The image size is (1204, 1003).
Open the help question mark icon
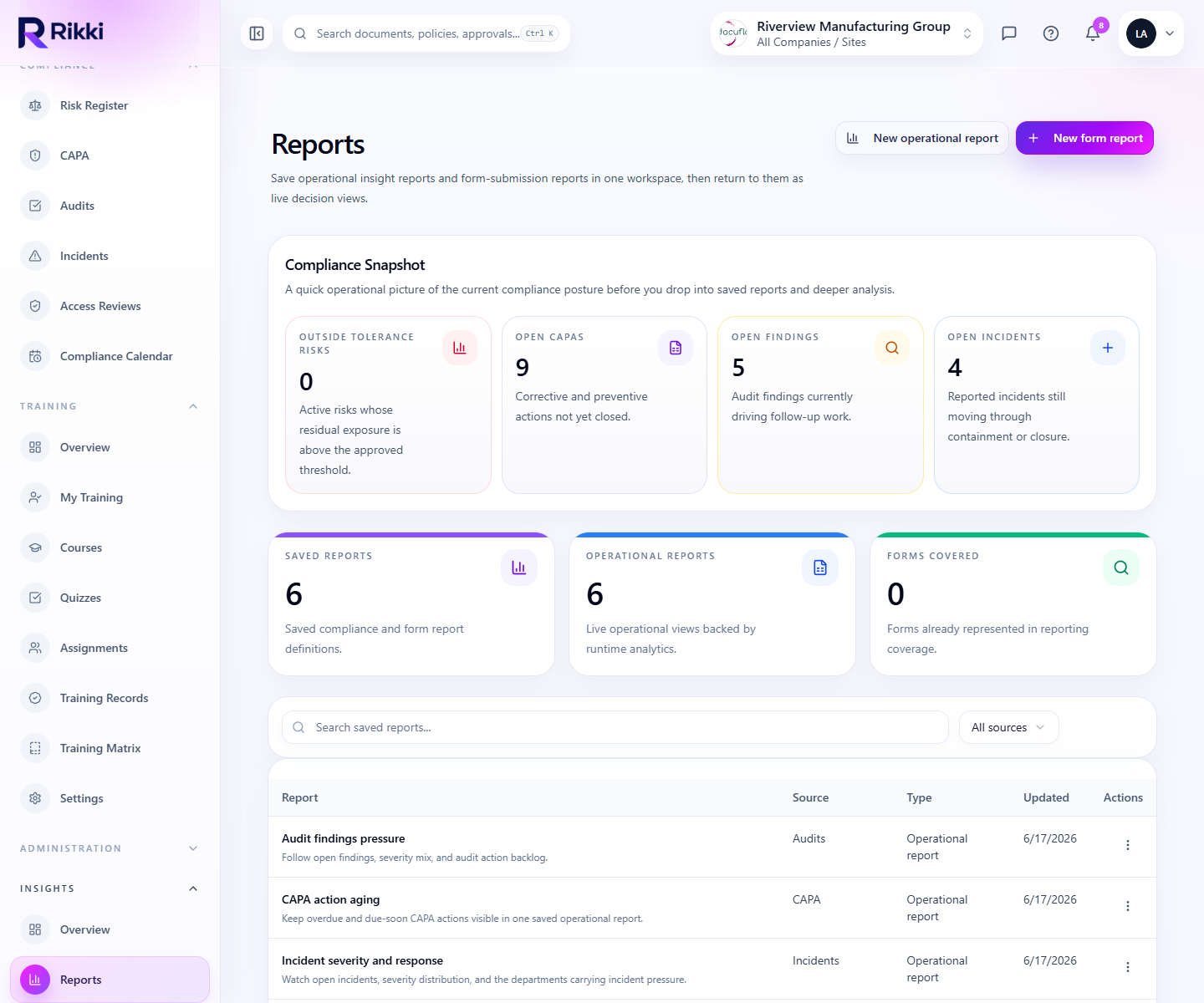coord(1051,33)
